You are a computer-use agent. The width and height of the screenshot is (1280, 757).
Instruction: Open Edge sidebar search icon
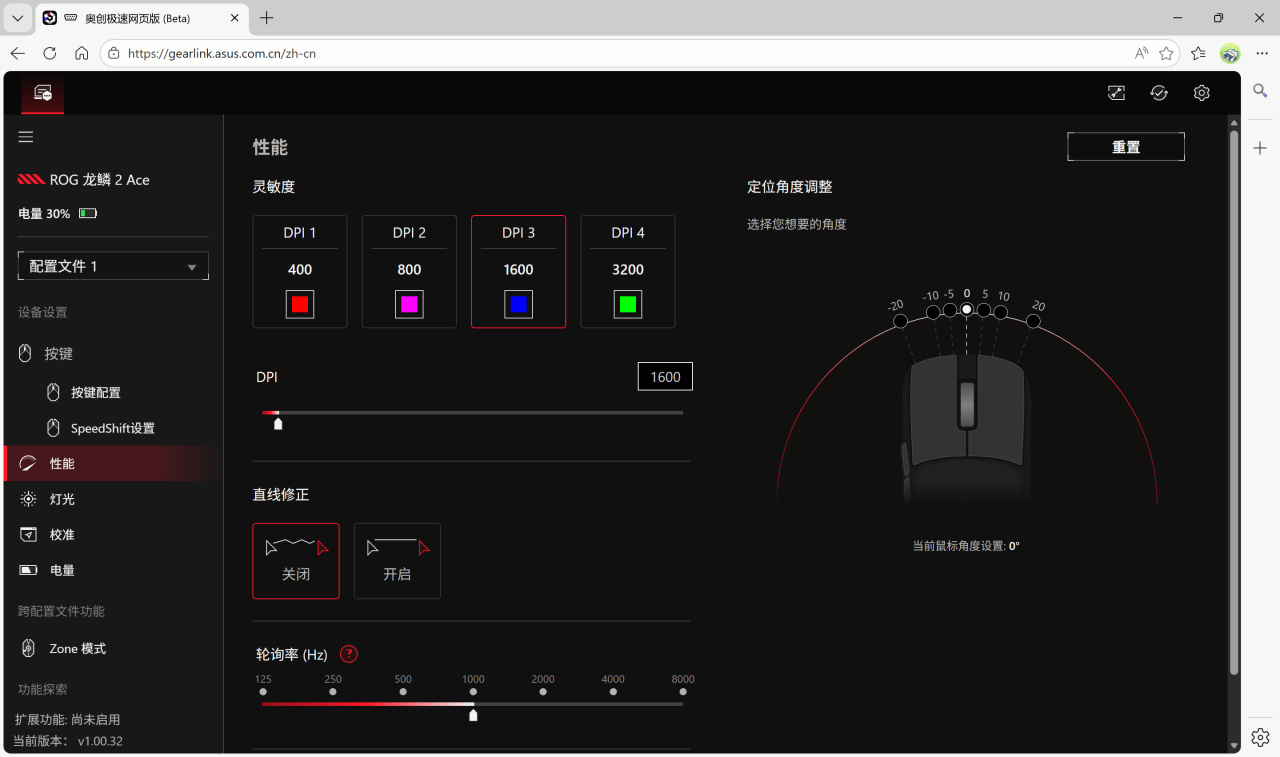[1260, 91]
